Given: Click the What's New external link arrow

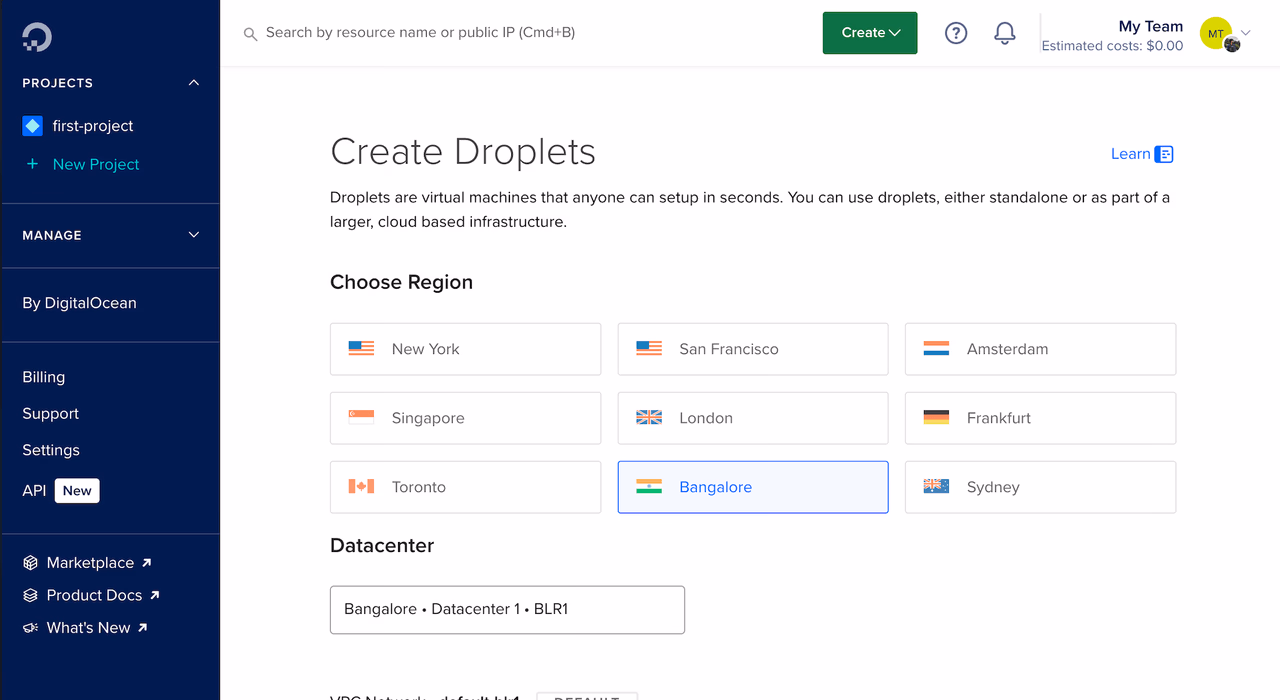Looking at the screenshot, I should pos(142,628).
